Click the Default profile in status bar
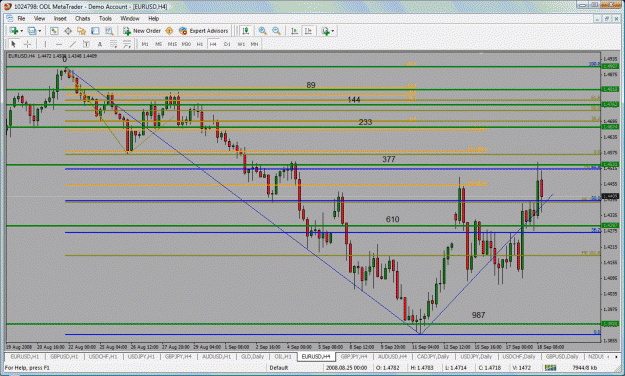 click(x=279, y=368)
